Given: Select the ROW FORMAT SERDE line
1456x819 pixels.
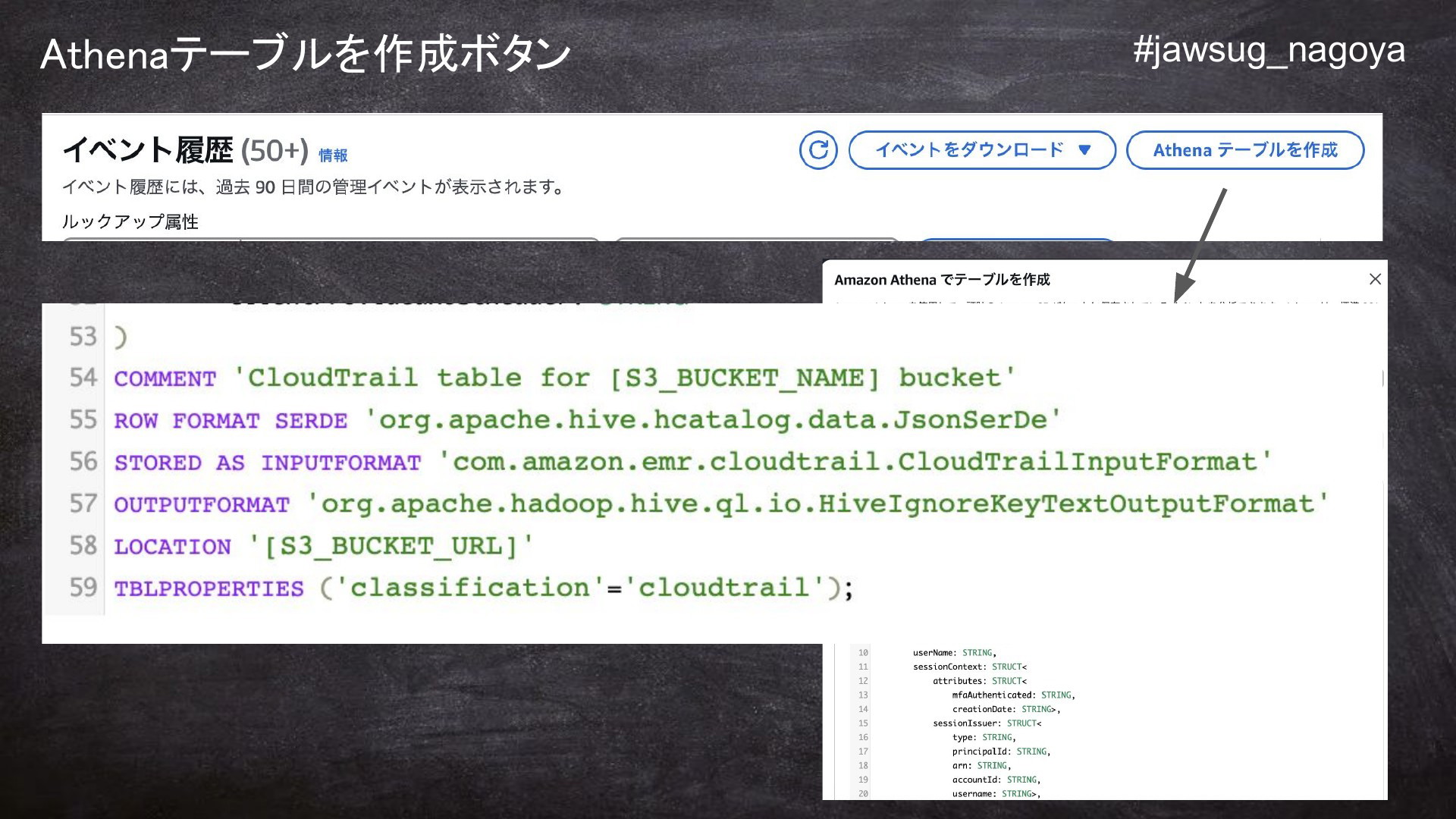Looking at the screenshot, I should [x=587, y=419].
